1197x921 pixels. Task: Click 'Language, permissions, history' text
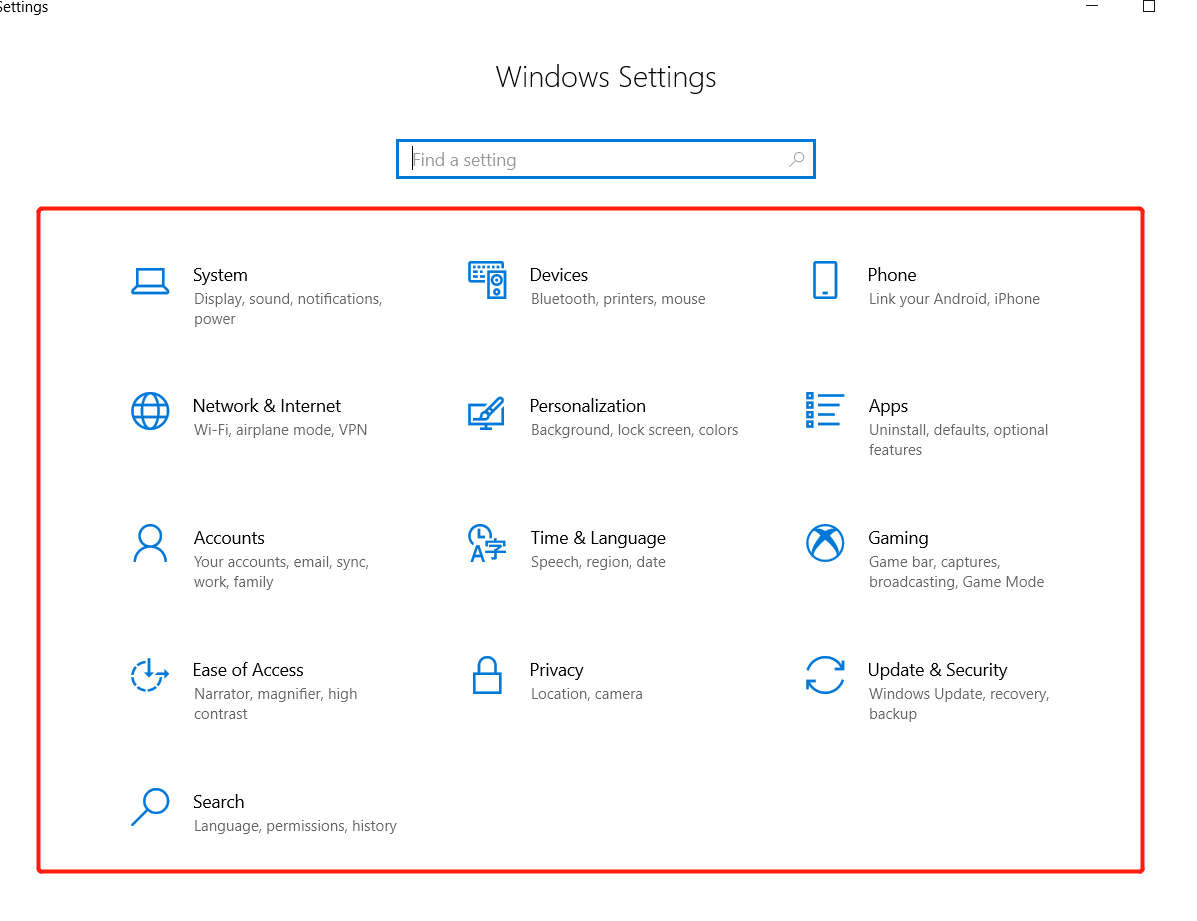click(x=295, y=826)
